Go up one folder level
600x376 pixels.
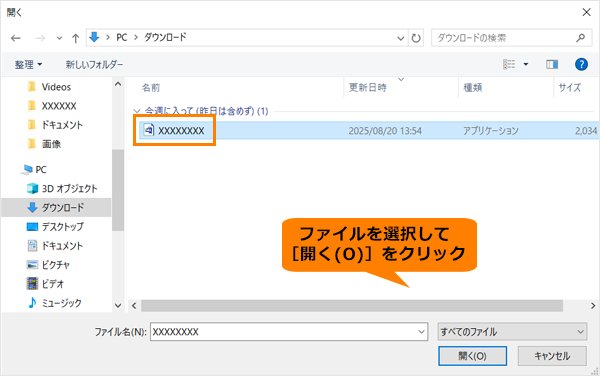pos(76,38)
